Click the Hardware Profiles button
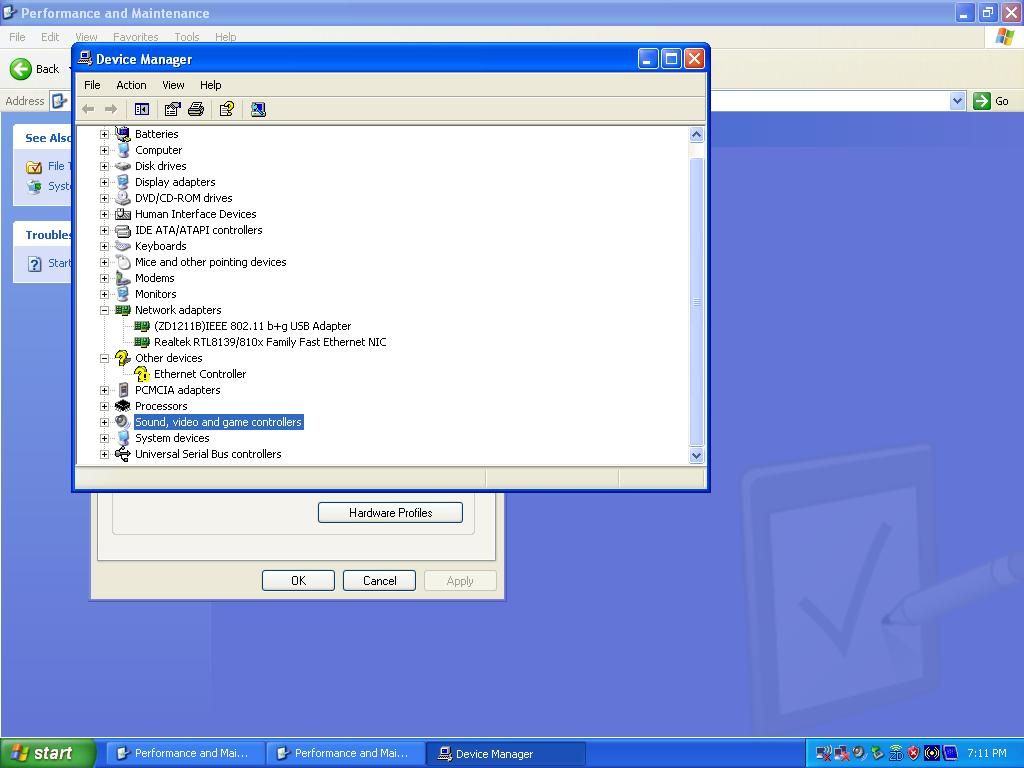1024x768 pixels. 391,513
